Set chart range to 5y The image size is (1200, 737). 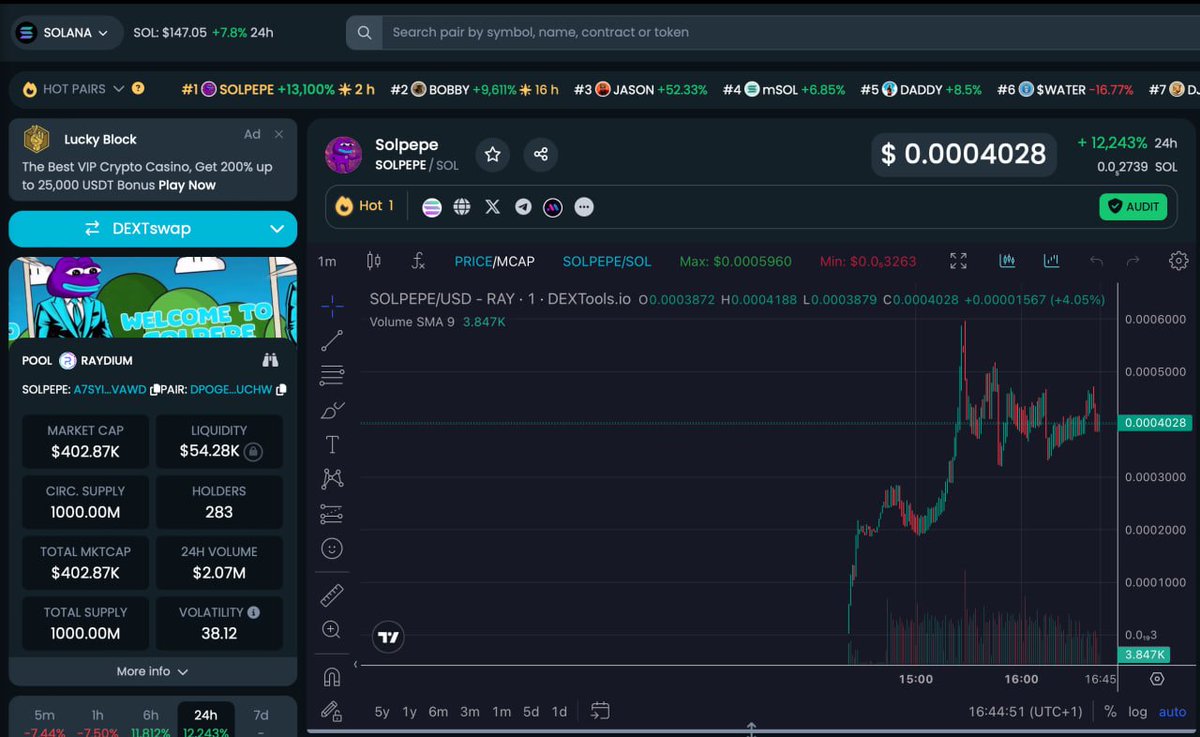(382, 712)
